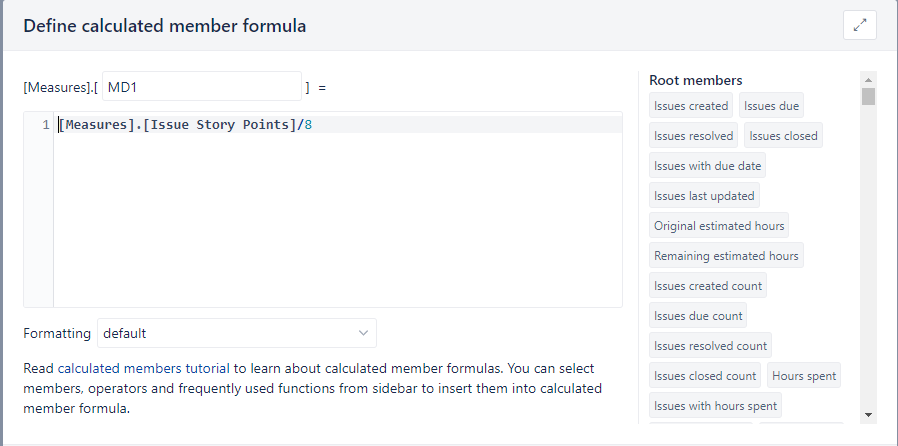Click the scrollbar down arrow in sidebar
Screen dimensions: 898x446
(x=868, y=415)
